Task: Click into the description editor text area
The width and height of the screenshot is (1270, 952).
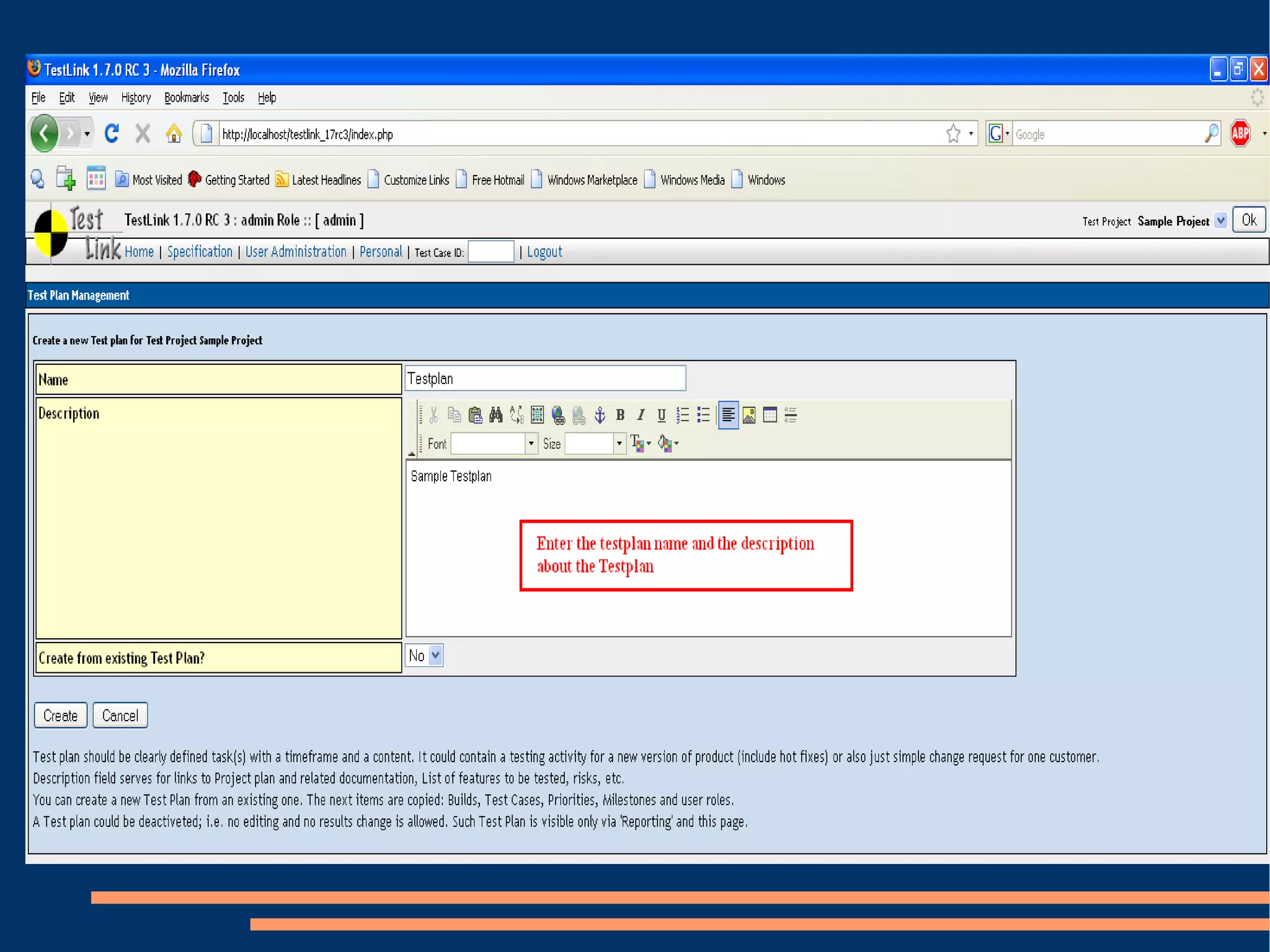Action: click(x=708, y=548)
